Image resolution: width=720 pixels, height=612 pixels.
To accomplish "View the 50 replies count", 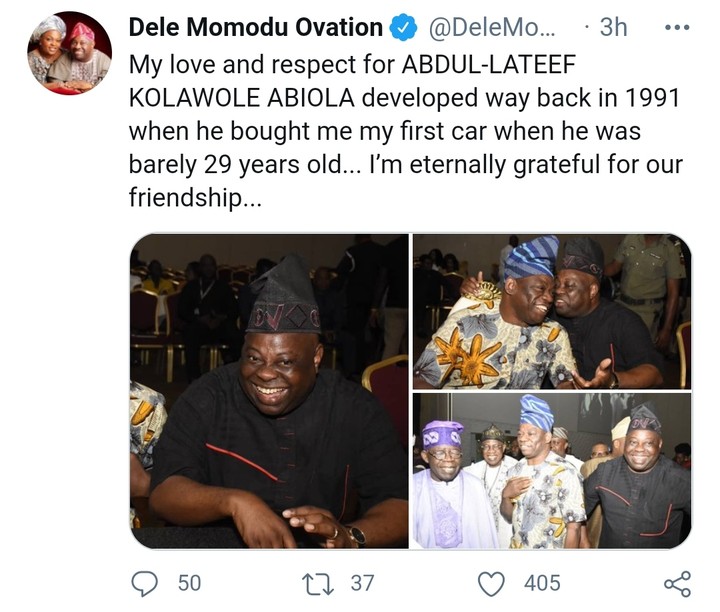I will 189,582.
